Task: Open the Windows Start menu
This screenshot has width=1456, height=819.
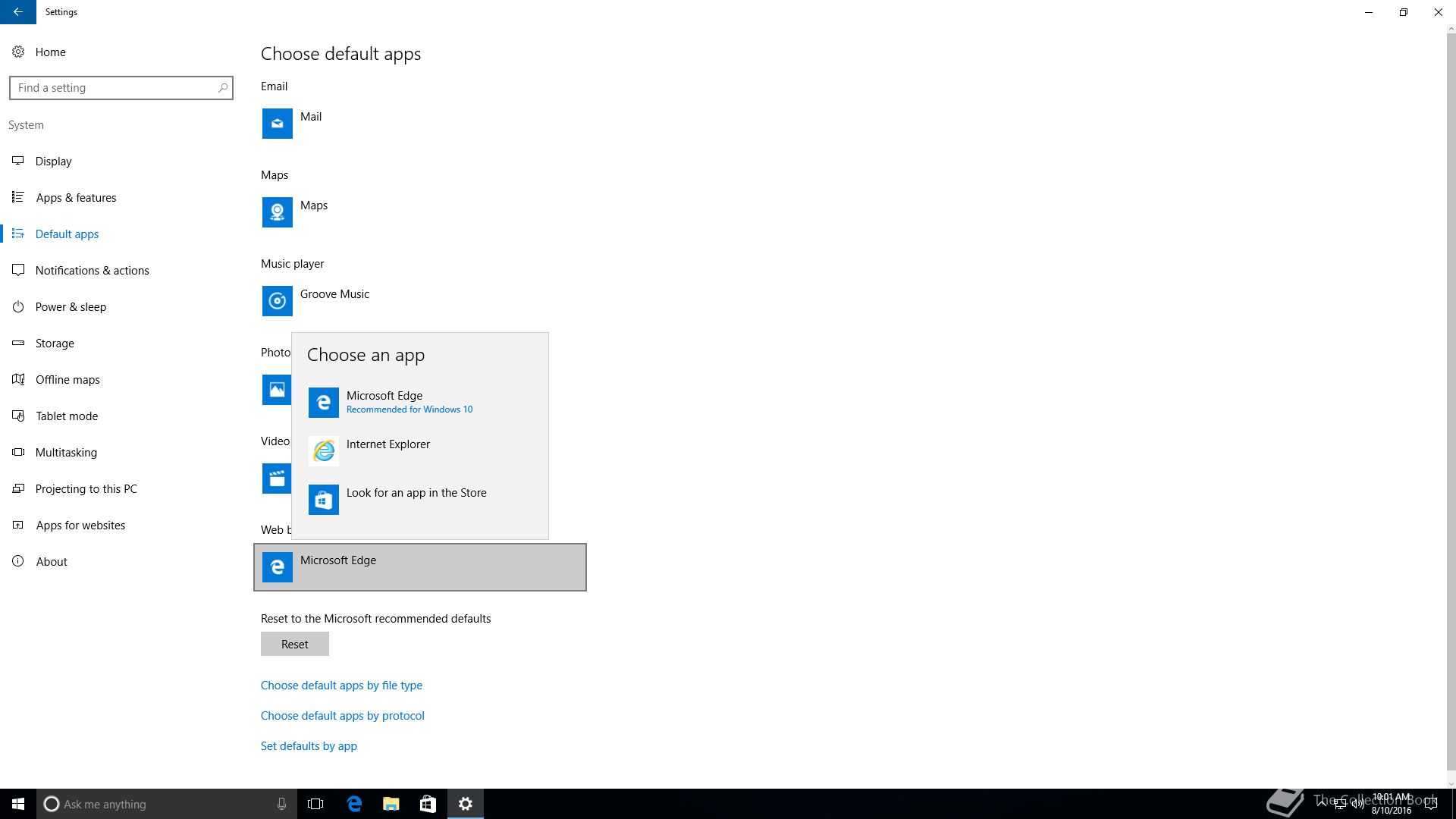Action: [x=18, y=804]
